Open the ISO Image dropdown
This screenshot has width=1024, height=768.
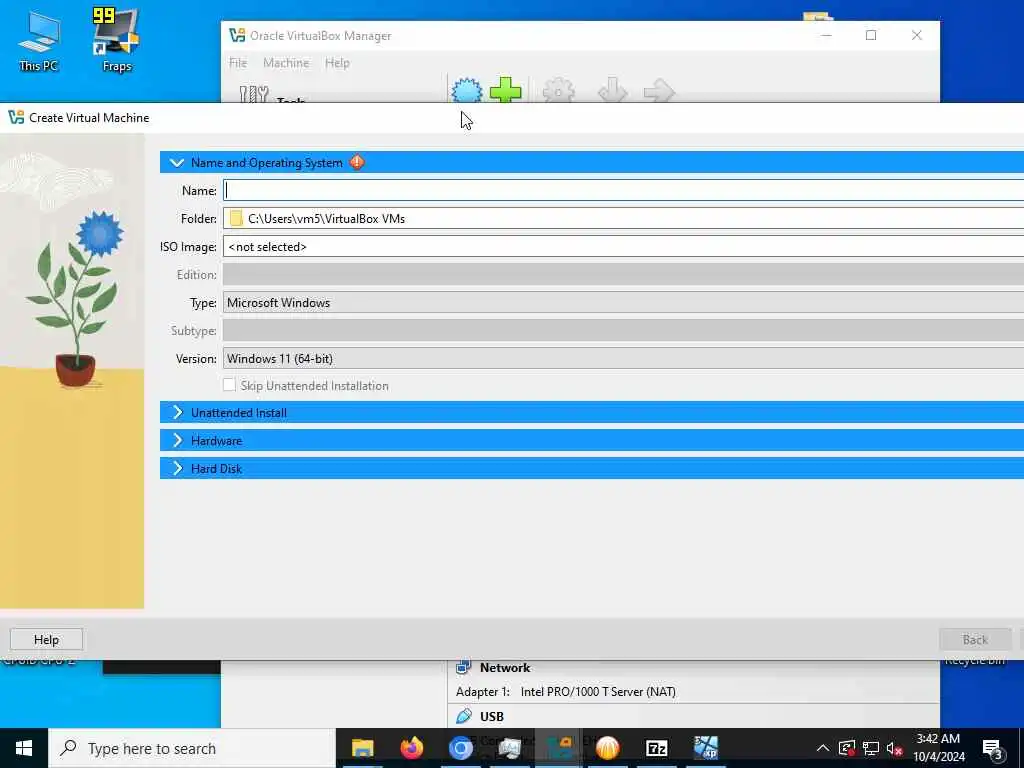623,246
